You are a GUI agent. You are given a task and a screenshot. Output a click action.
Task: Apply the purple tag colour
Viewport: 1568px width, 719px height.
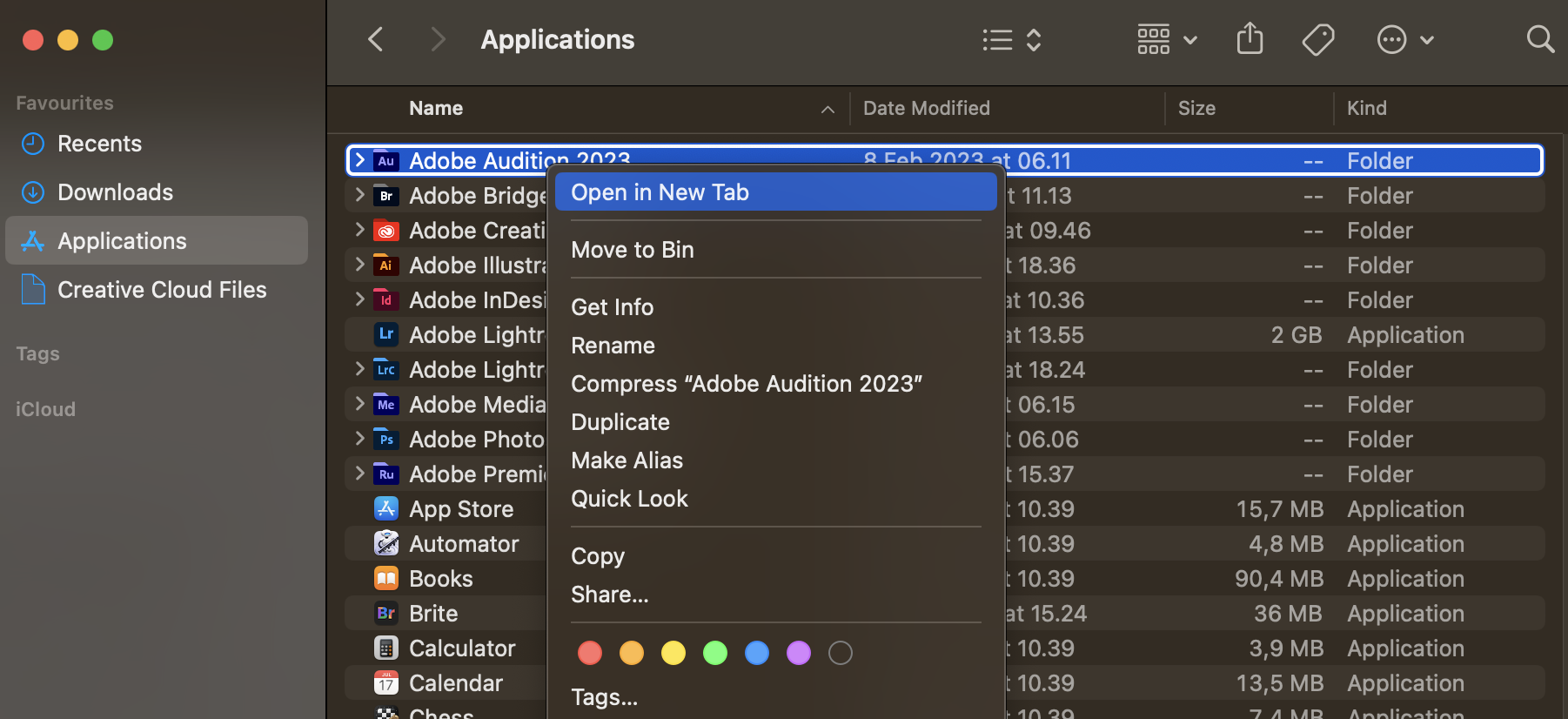click(799, 653)
